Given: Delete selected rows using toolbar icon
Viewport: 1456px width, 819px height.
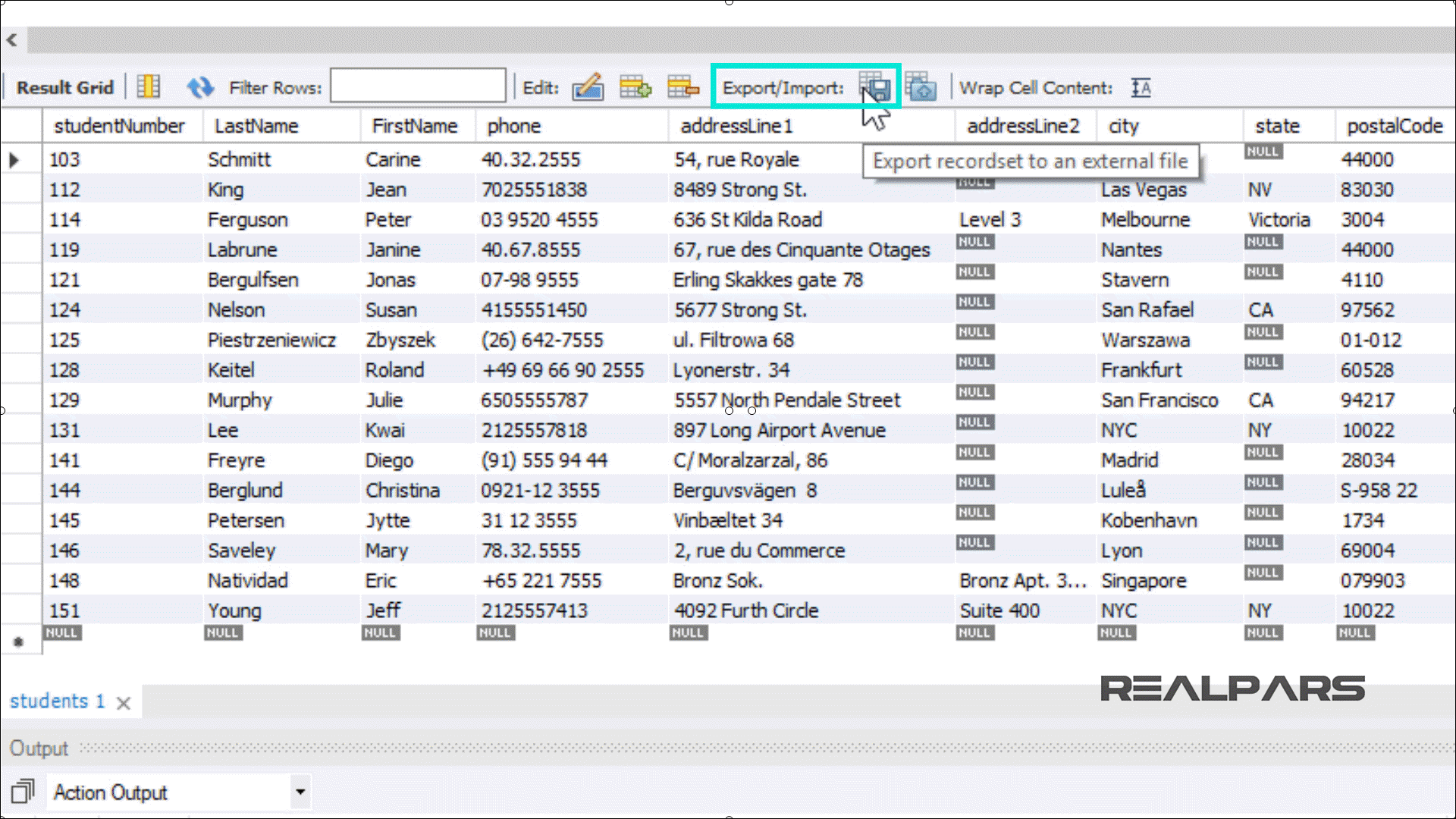Looking at the screenshot, I should tap(682, 87).
